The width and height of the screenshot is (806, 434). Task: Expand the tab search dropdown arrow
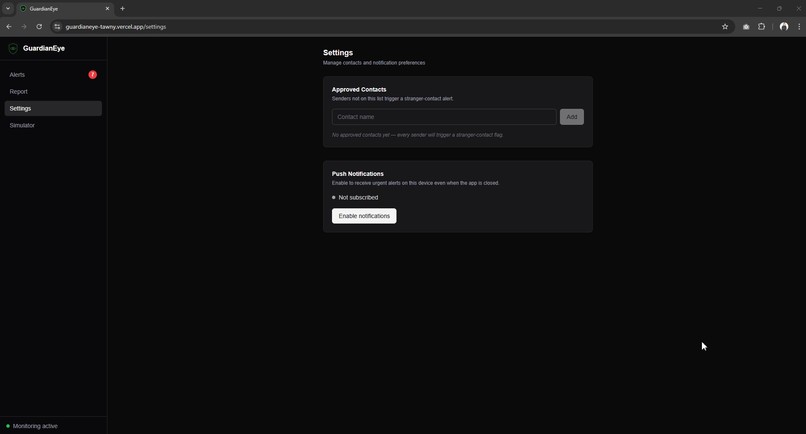(8, 9)
